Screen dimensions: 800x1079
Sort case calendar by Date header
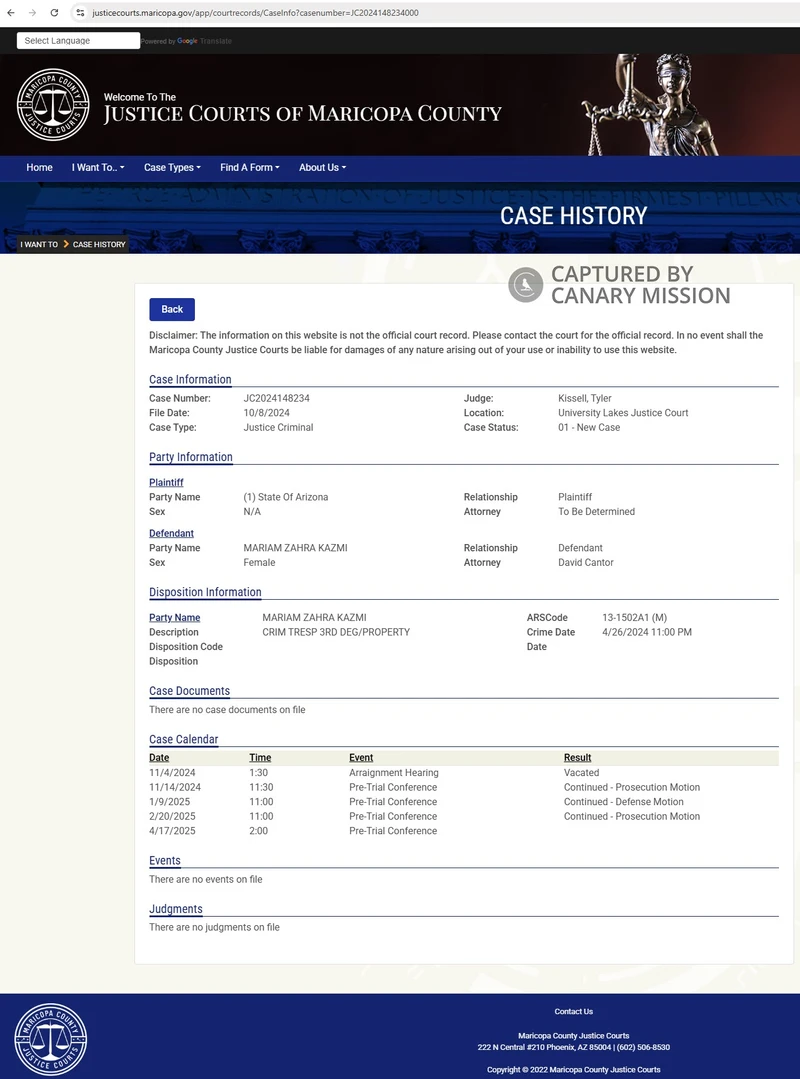159,758
